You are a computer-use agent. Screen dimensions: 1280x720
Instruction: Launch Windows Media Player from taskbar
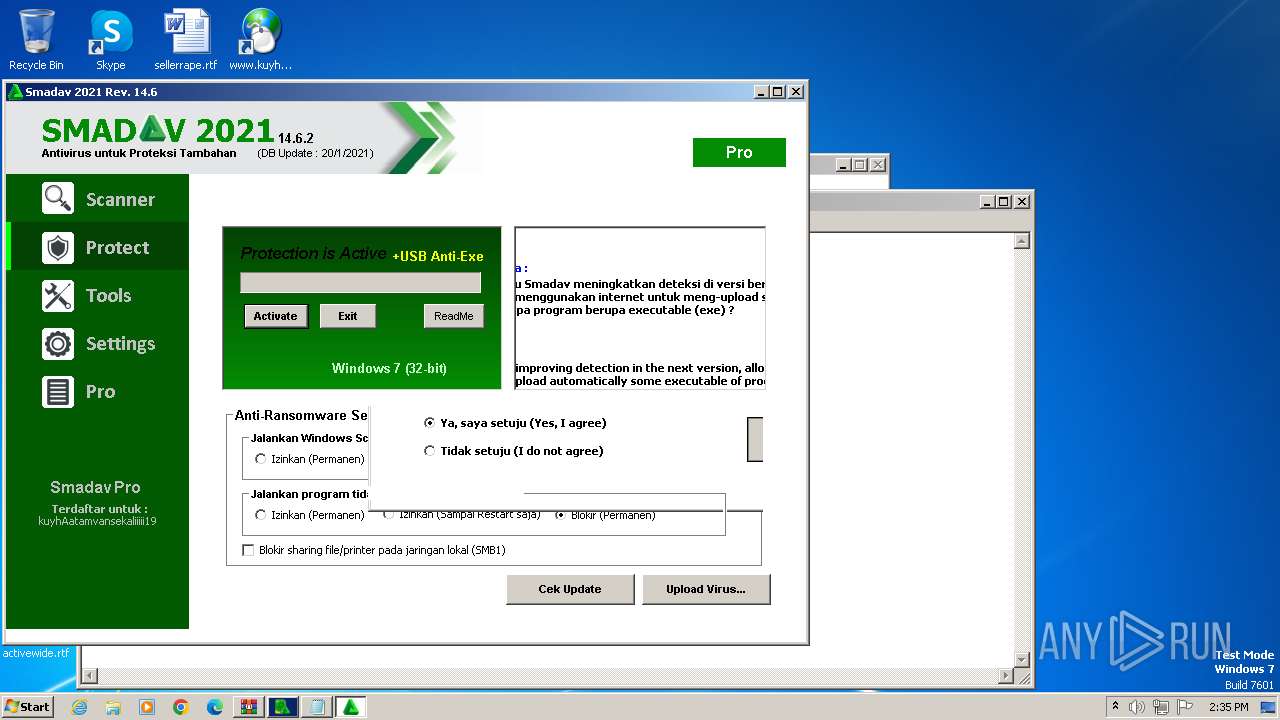pyautogui.click(x=147, y=707)
